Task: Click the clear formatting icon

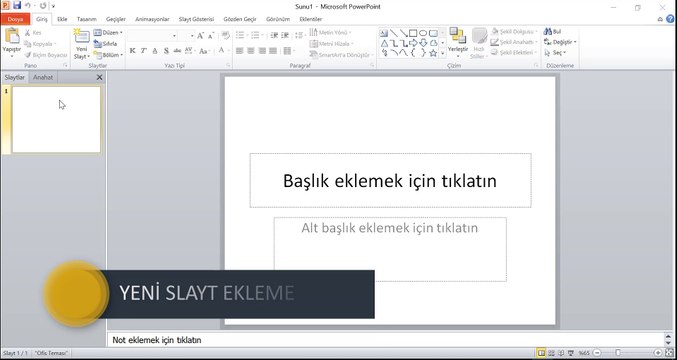Action: (225, 36)
